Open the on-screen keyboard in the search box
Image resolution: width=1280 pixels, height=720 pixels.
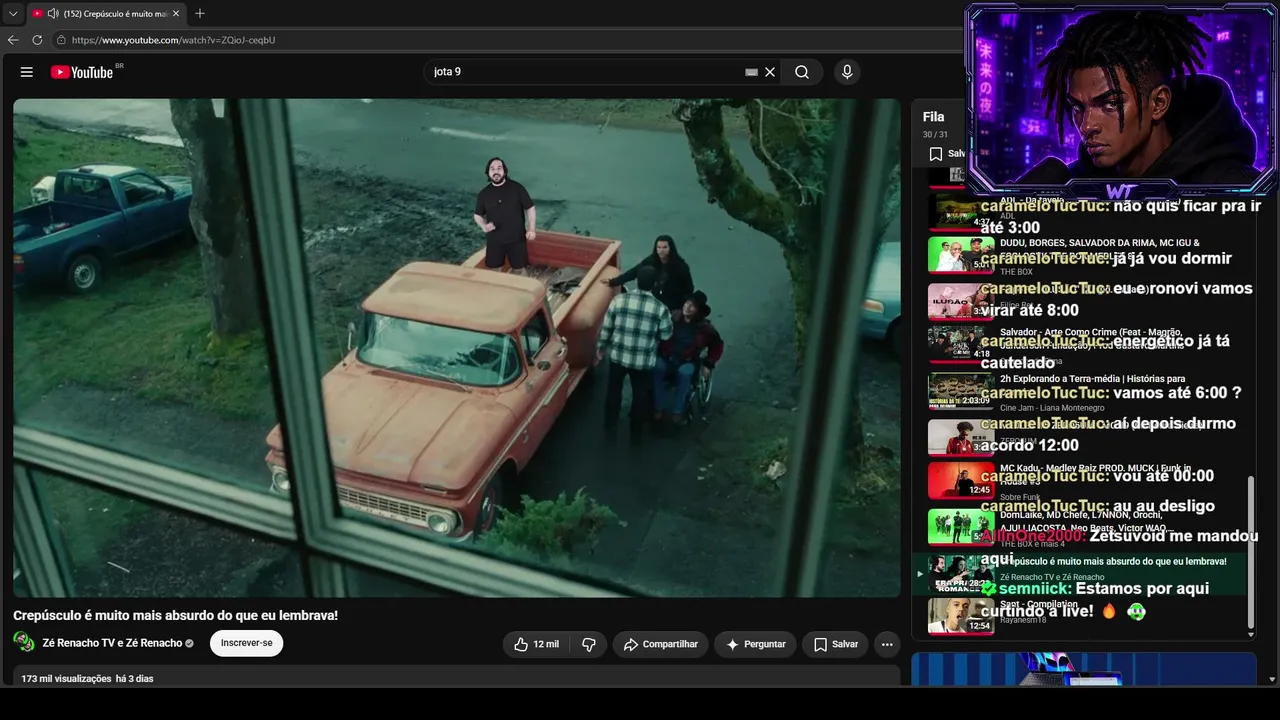(x=751, y=72)
